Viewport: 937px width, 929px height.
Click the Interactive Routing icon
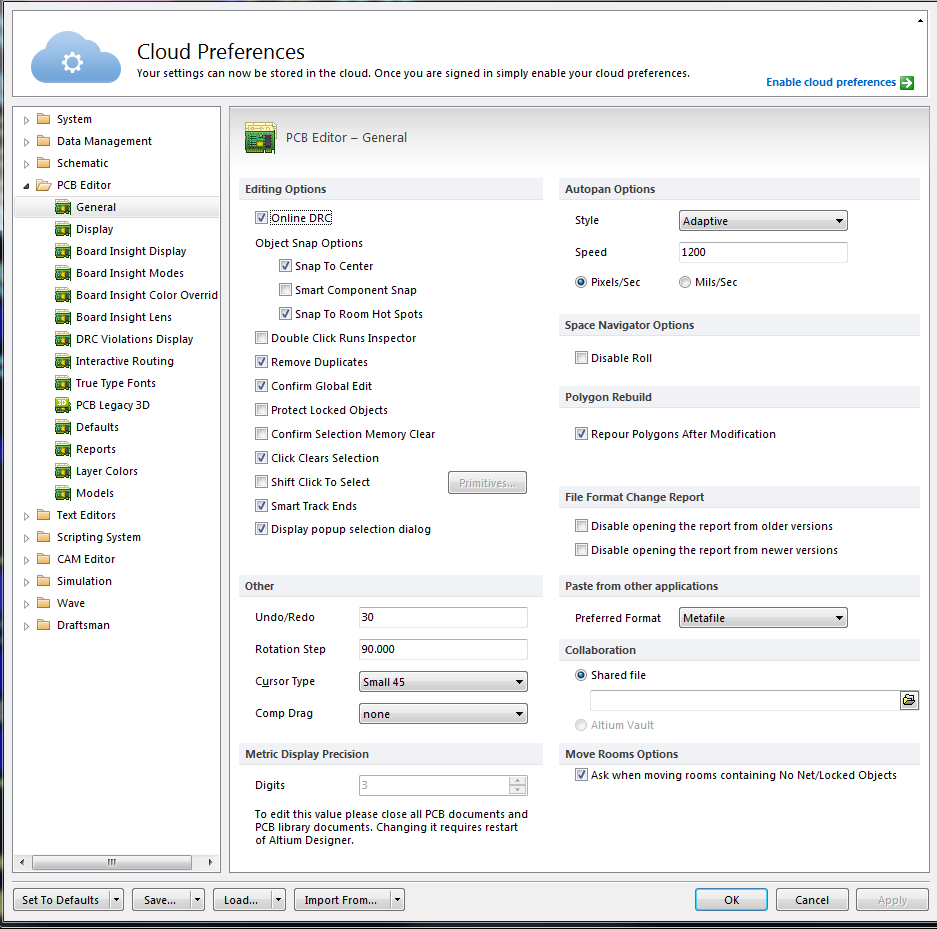(x=63, y=361)
